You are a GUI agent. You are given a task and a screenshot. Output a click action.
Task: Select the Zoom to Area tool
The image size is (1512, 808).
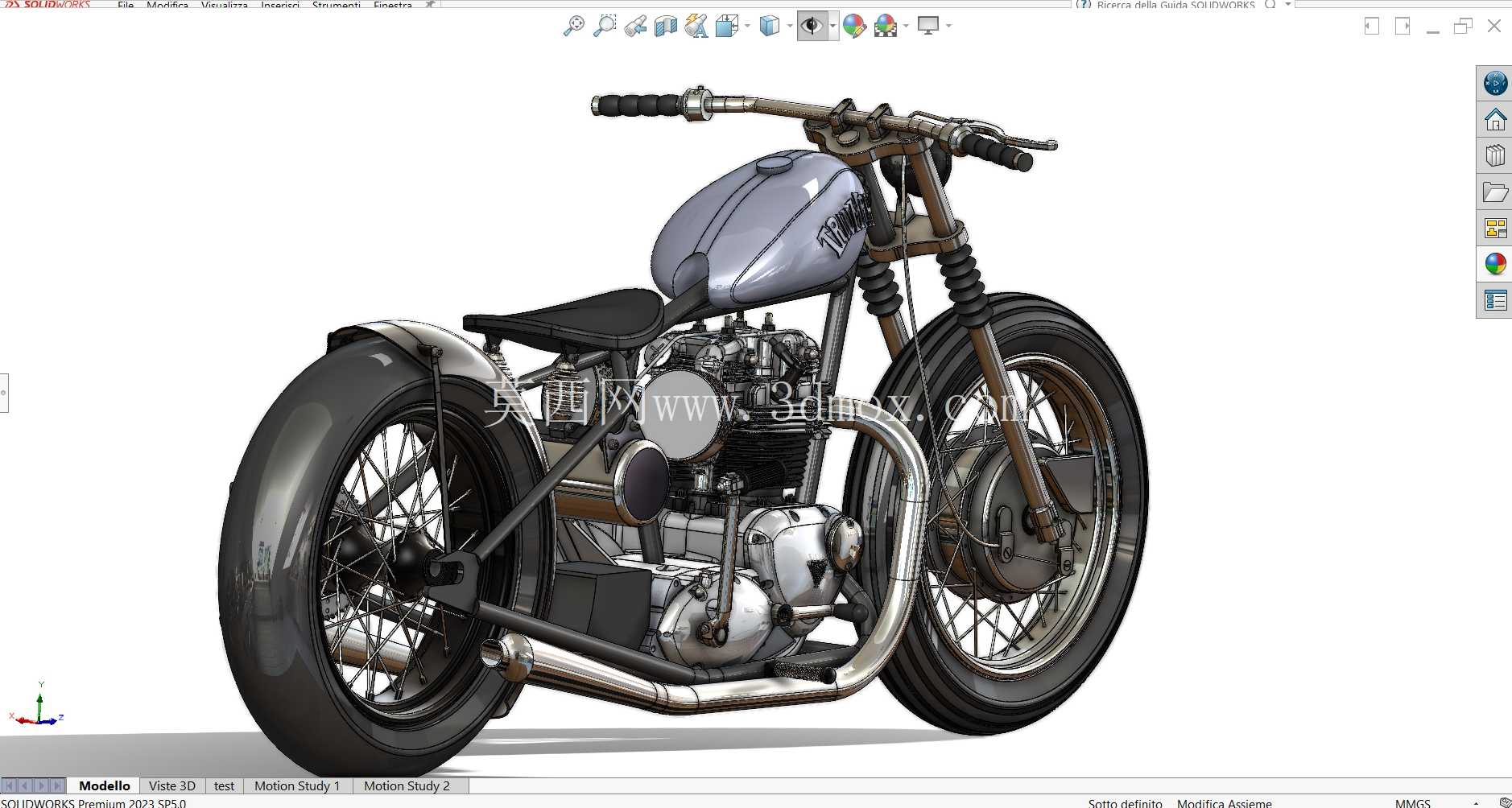tap(604, 26)
